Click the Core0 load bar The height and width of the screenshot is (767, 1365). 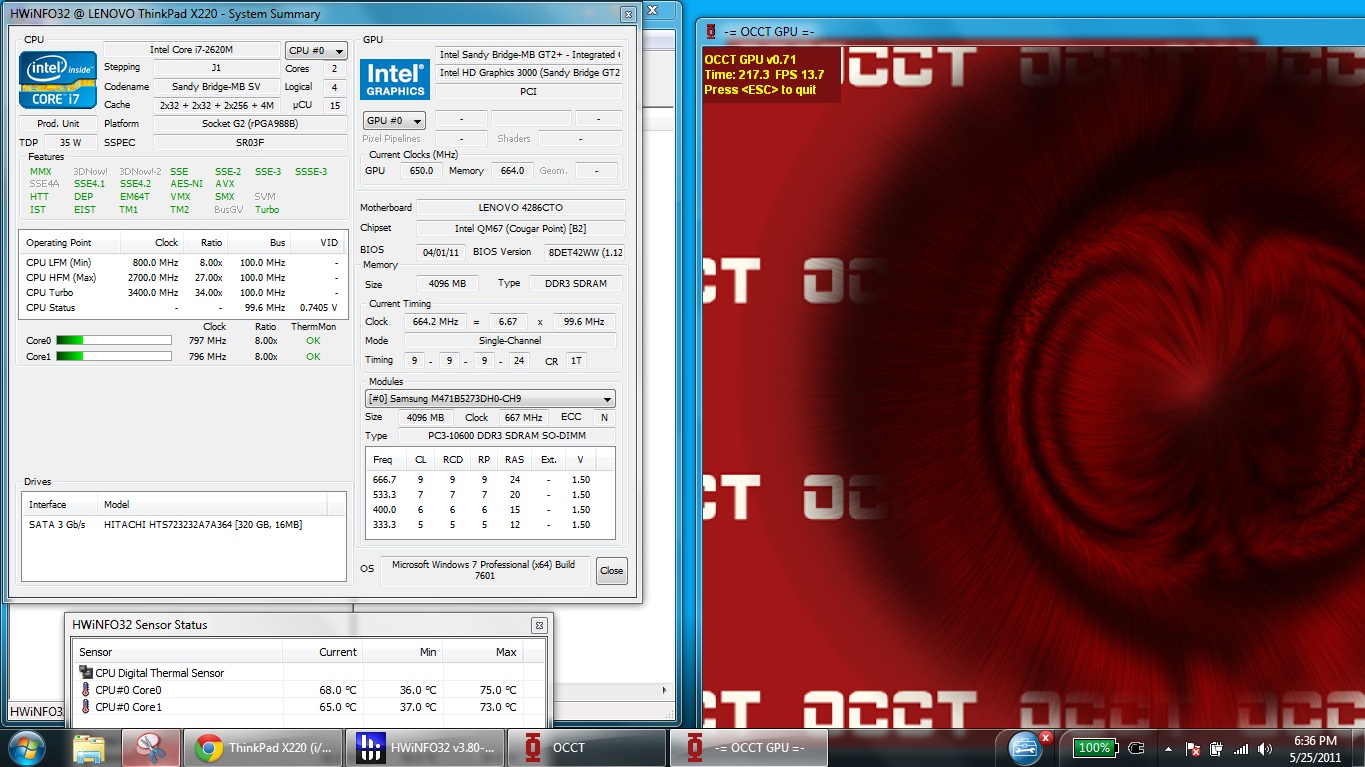click(114, 341)
